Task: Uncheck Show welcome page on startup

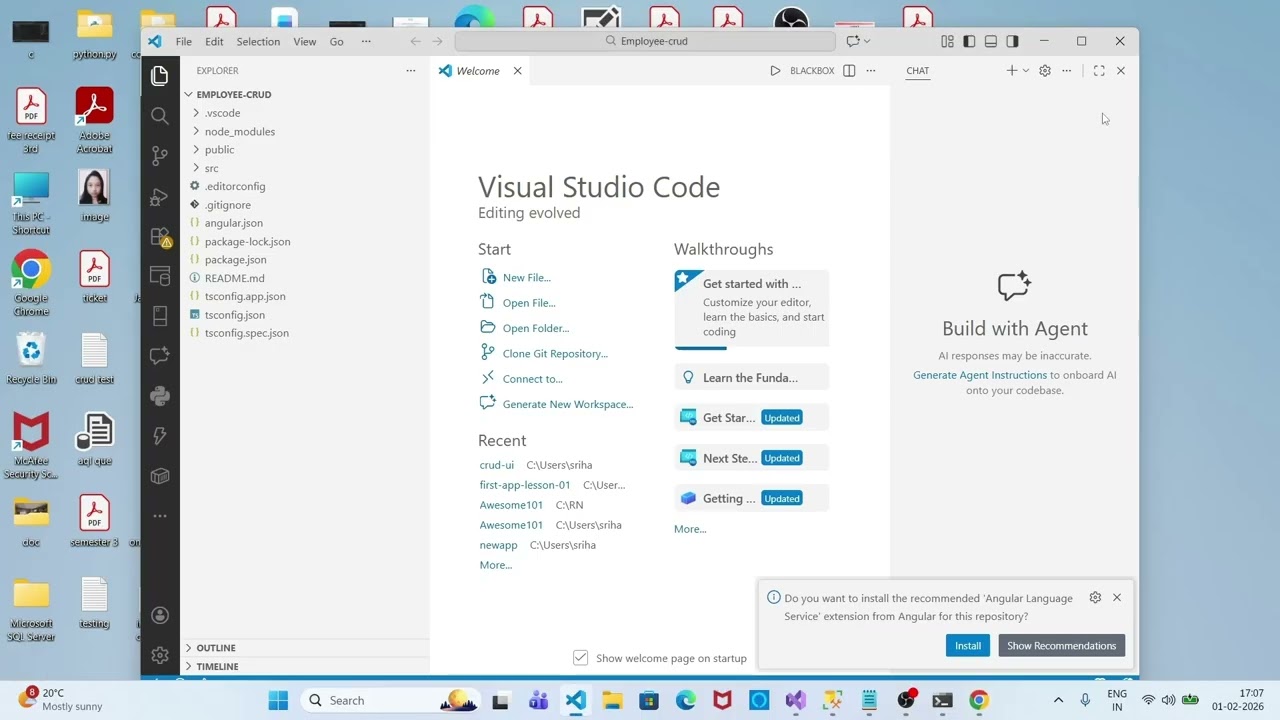Action: click(580, 657)
